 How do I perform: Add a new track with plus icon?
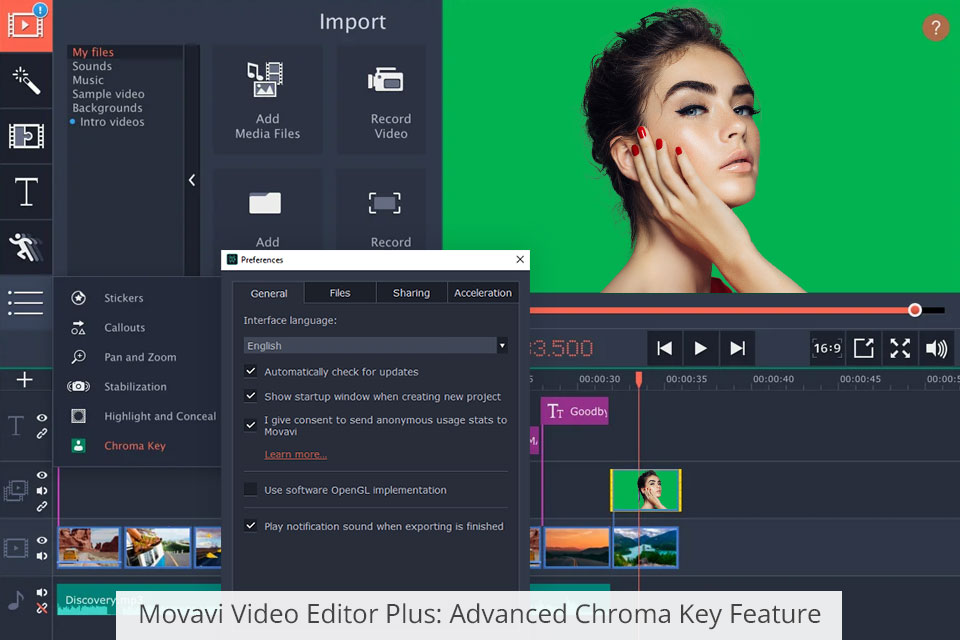[24, 380]
